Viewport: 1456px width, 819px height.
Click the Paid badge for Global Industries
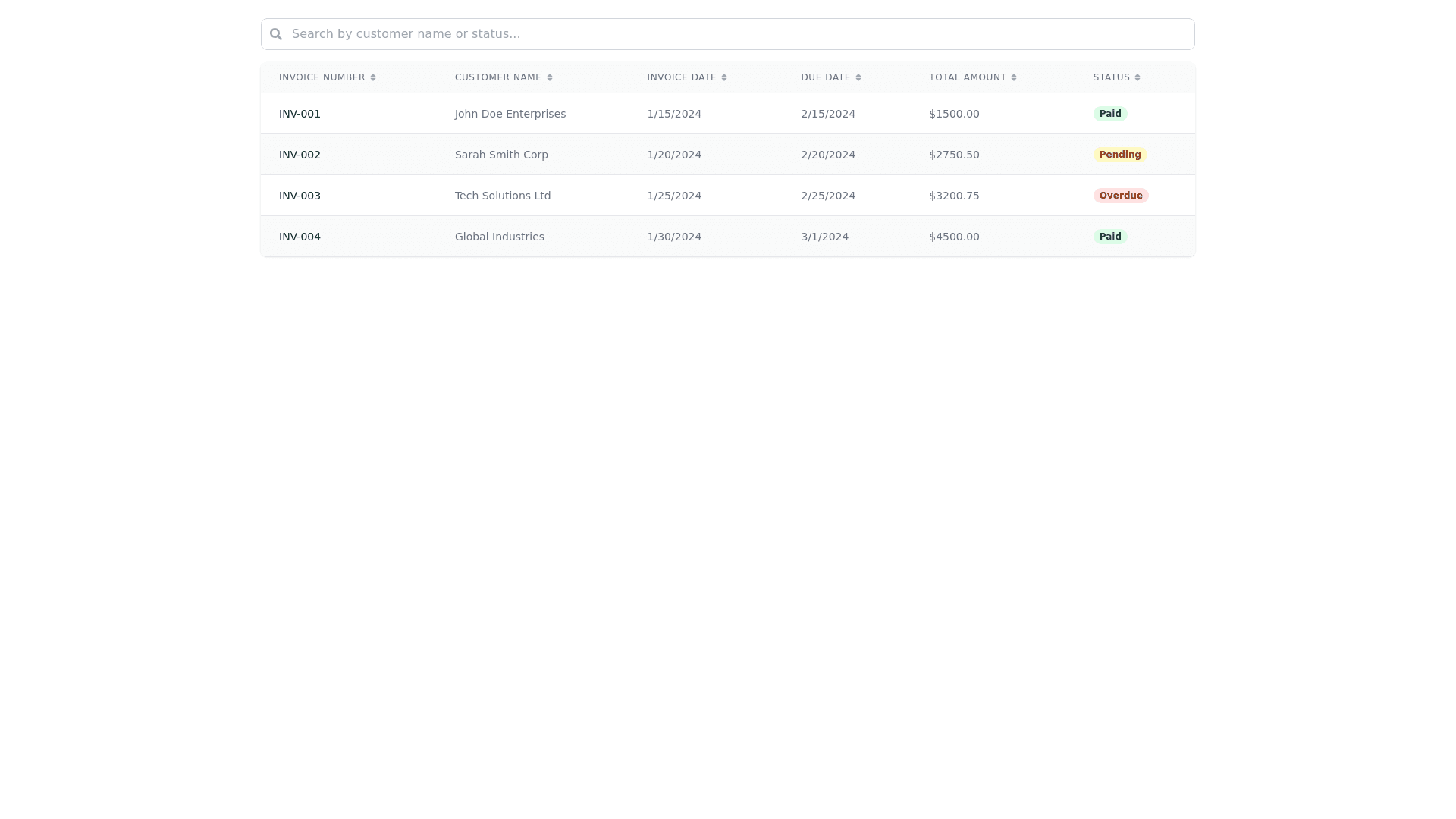click(x=1110, y=237)
